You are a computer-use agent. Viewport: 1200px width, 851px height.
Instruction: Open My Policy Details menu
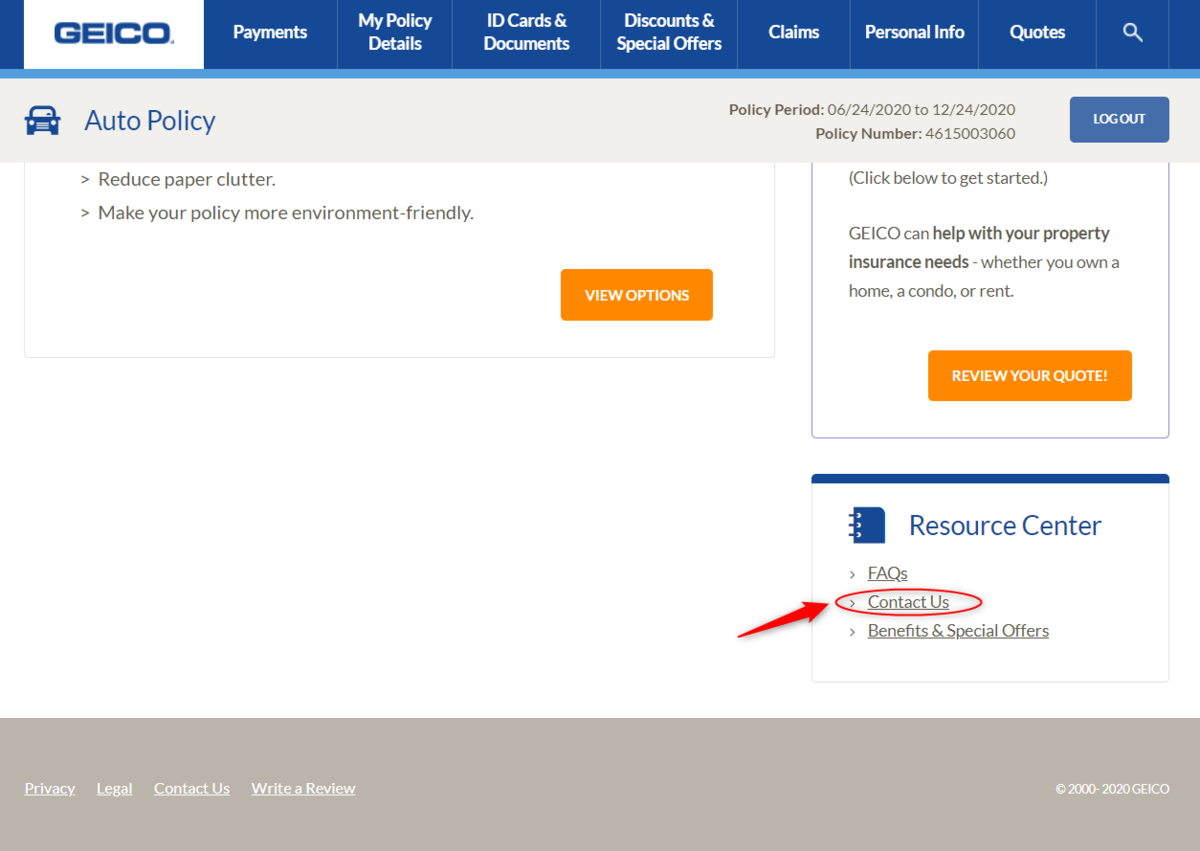coord(395,33)
